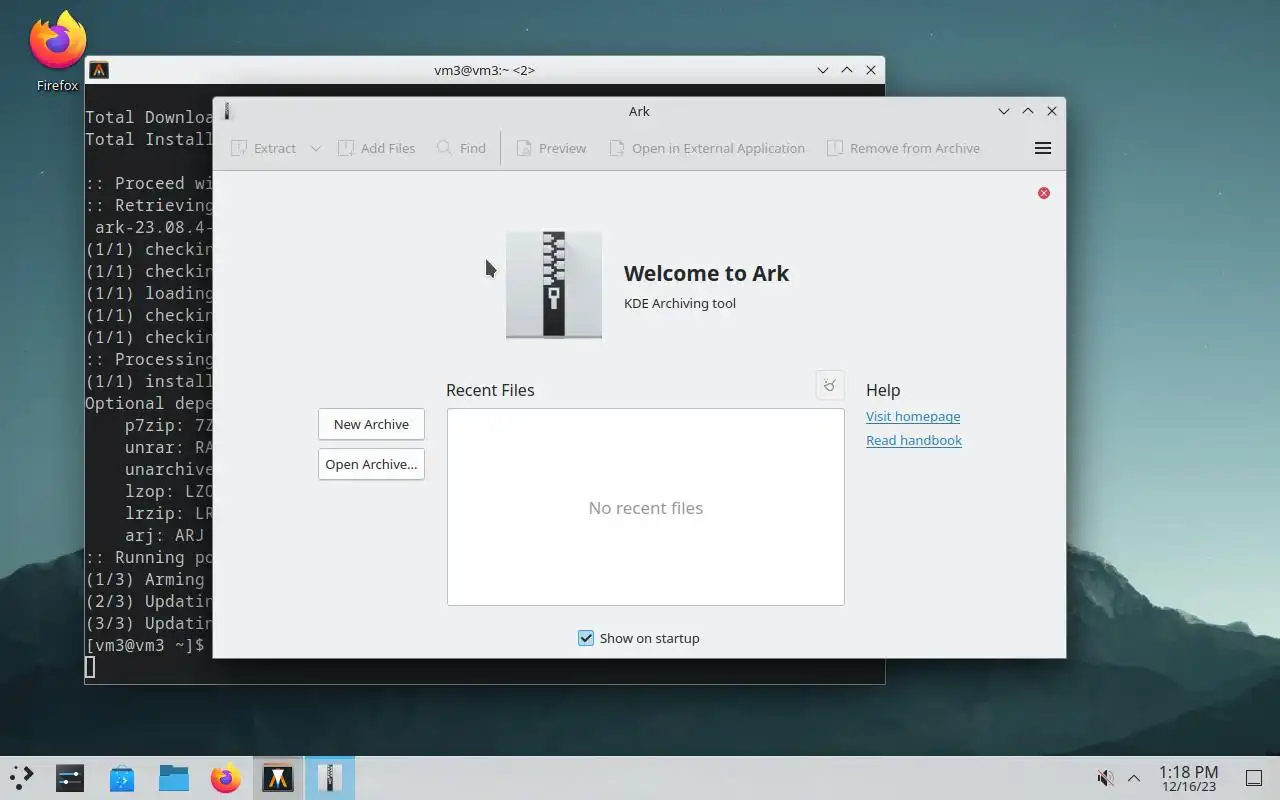Screen dimensions: 1280x800
Task: Click the Preview toolbar button
Action: coord(551,148)
